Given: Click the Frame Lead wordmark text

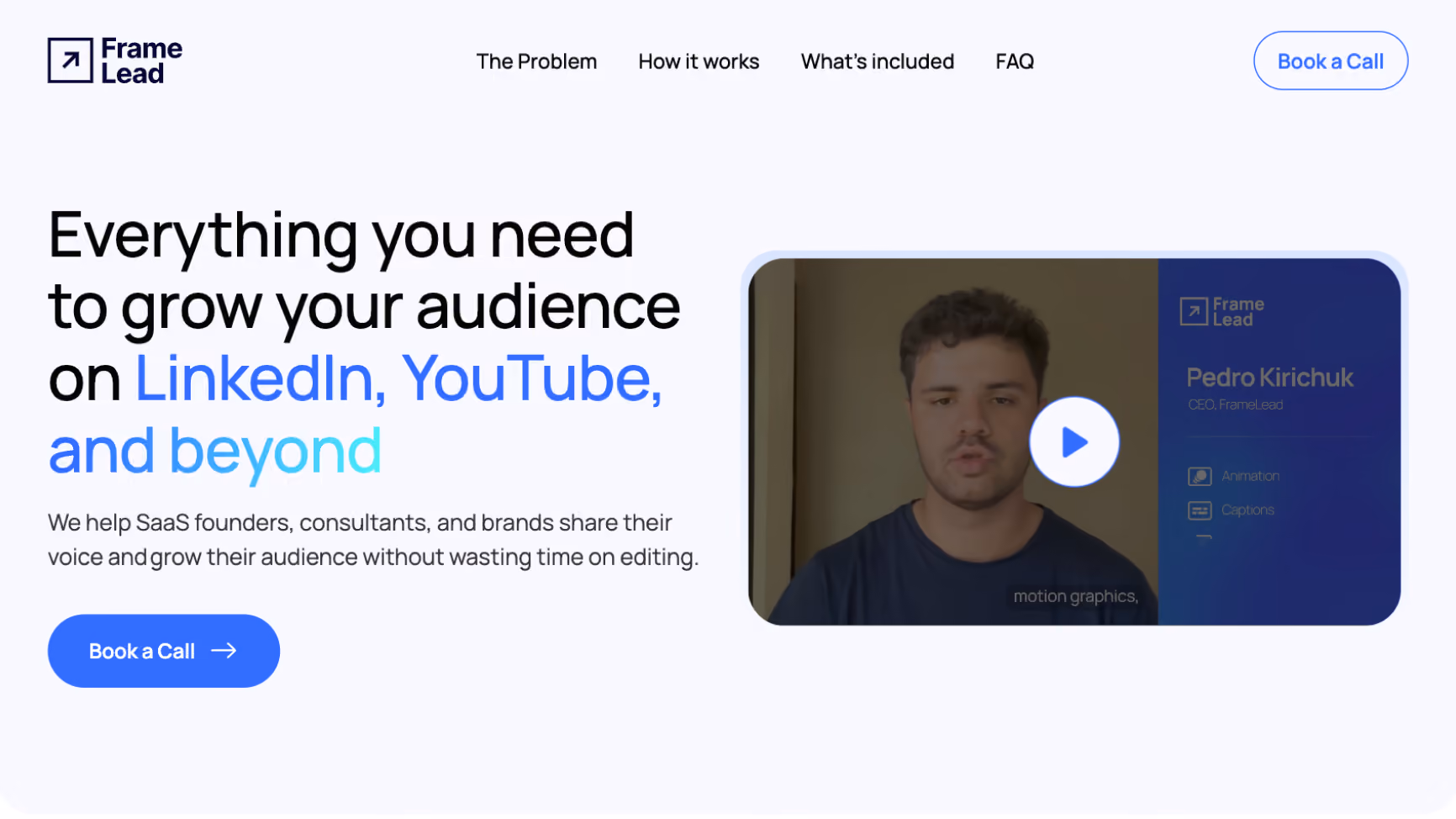Looking at the screenshot, I should (141, 61).
